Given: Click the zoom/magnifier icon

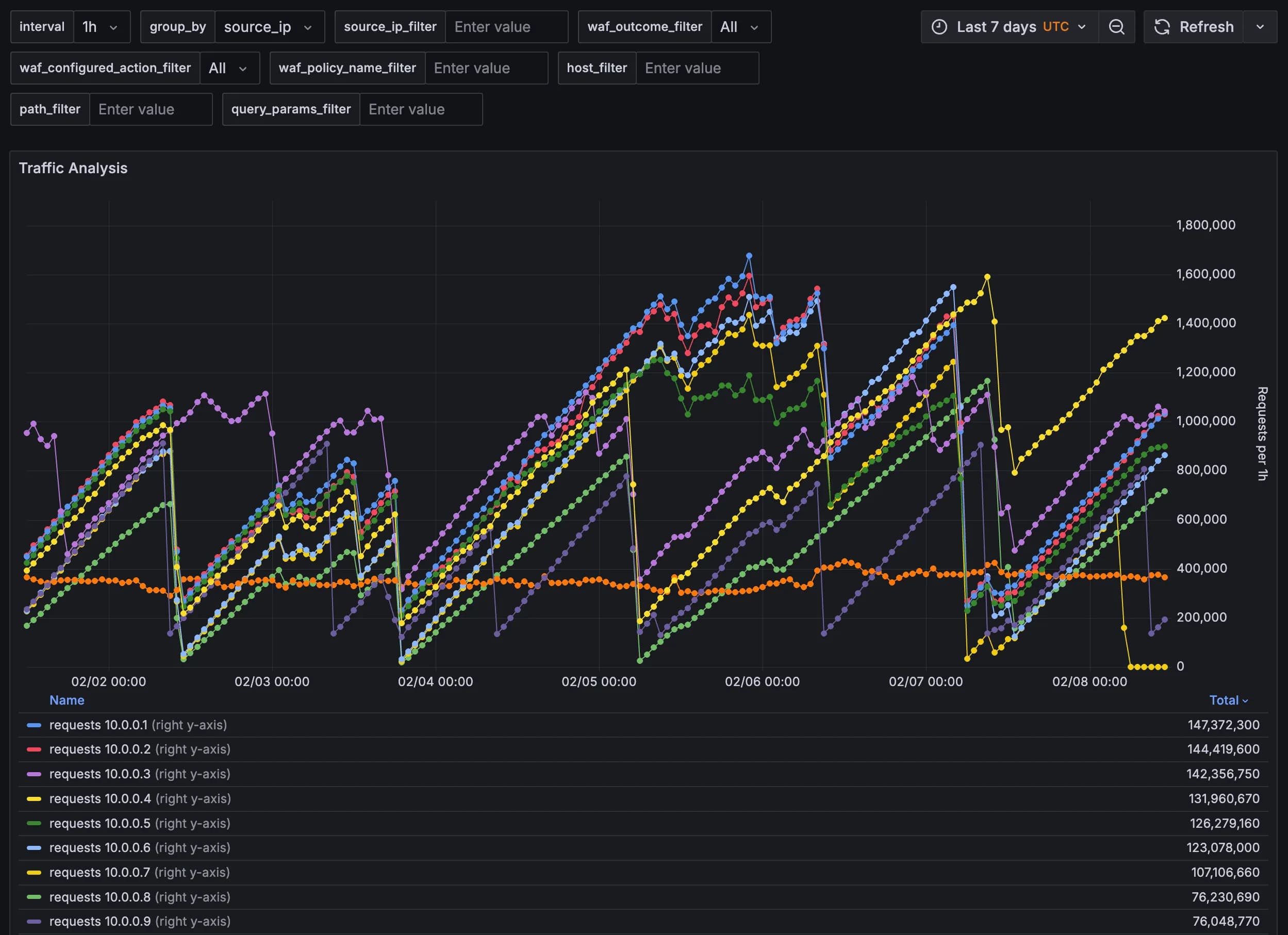Looking at the screenshot, I should [x=1116, y=26].
